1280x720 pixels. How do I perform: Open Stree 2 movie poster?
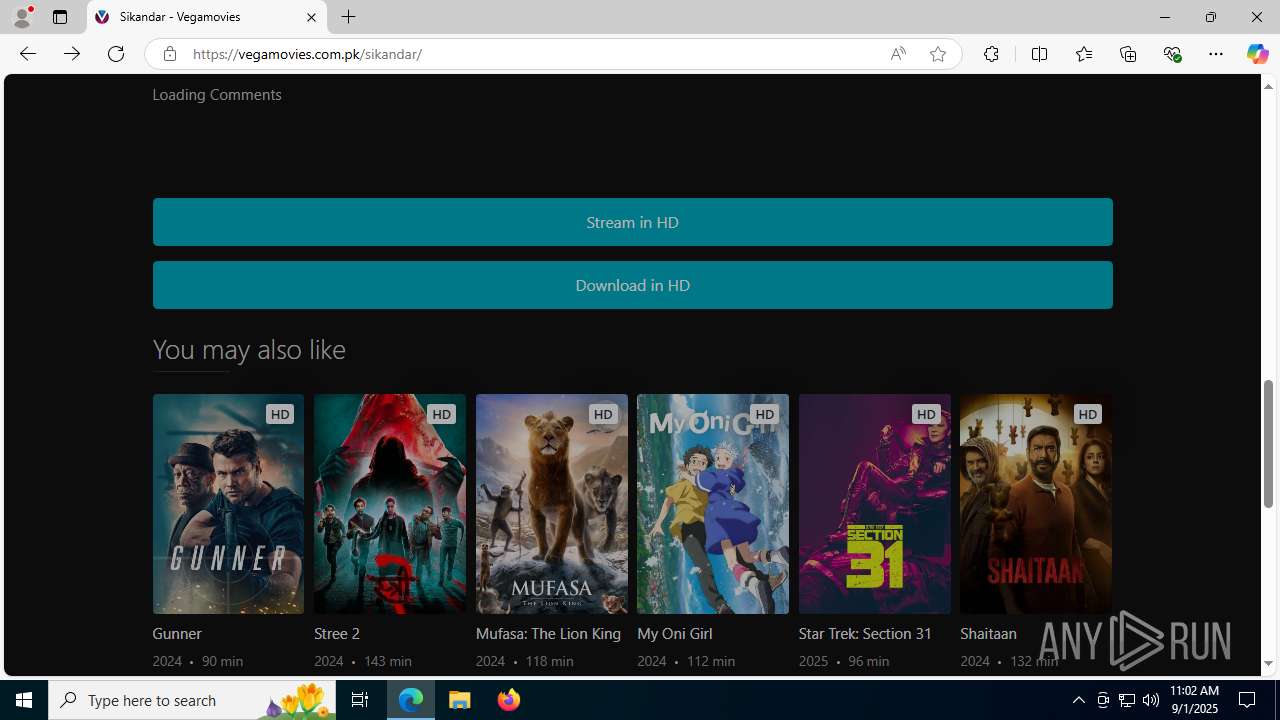pos(390,504)
